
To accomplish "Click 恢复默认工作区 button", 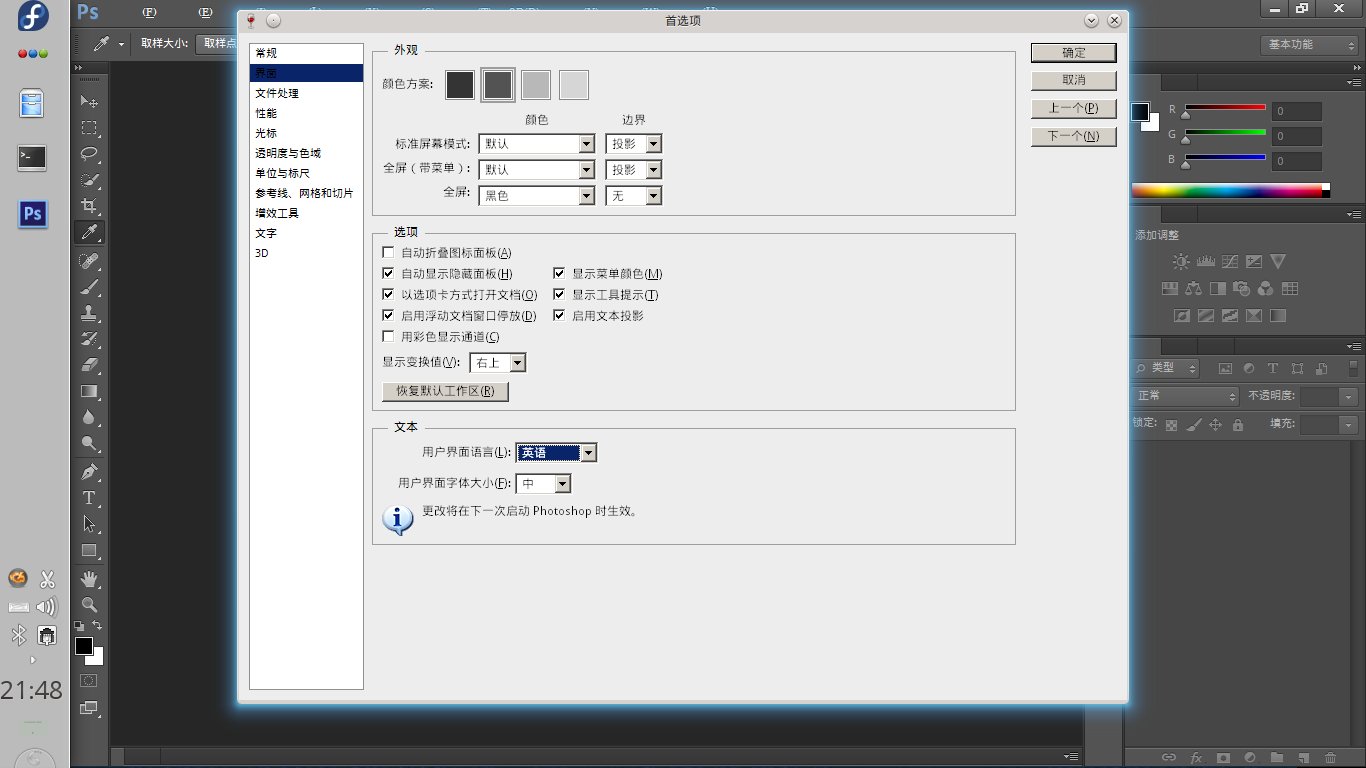I will pyautogui.click(x=446, y=391).
